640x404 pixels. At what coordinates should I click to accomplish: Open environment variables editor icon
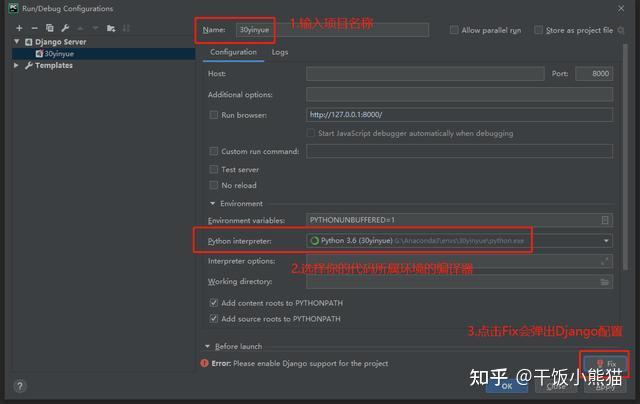(605, 220)
